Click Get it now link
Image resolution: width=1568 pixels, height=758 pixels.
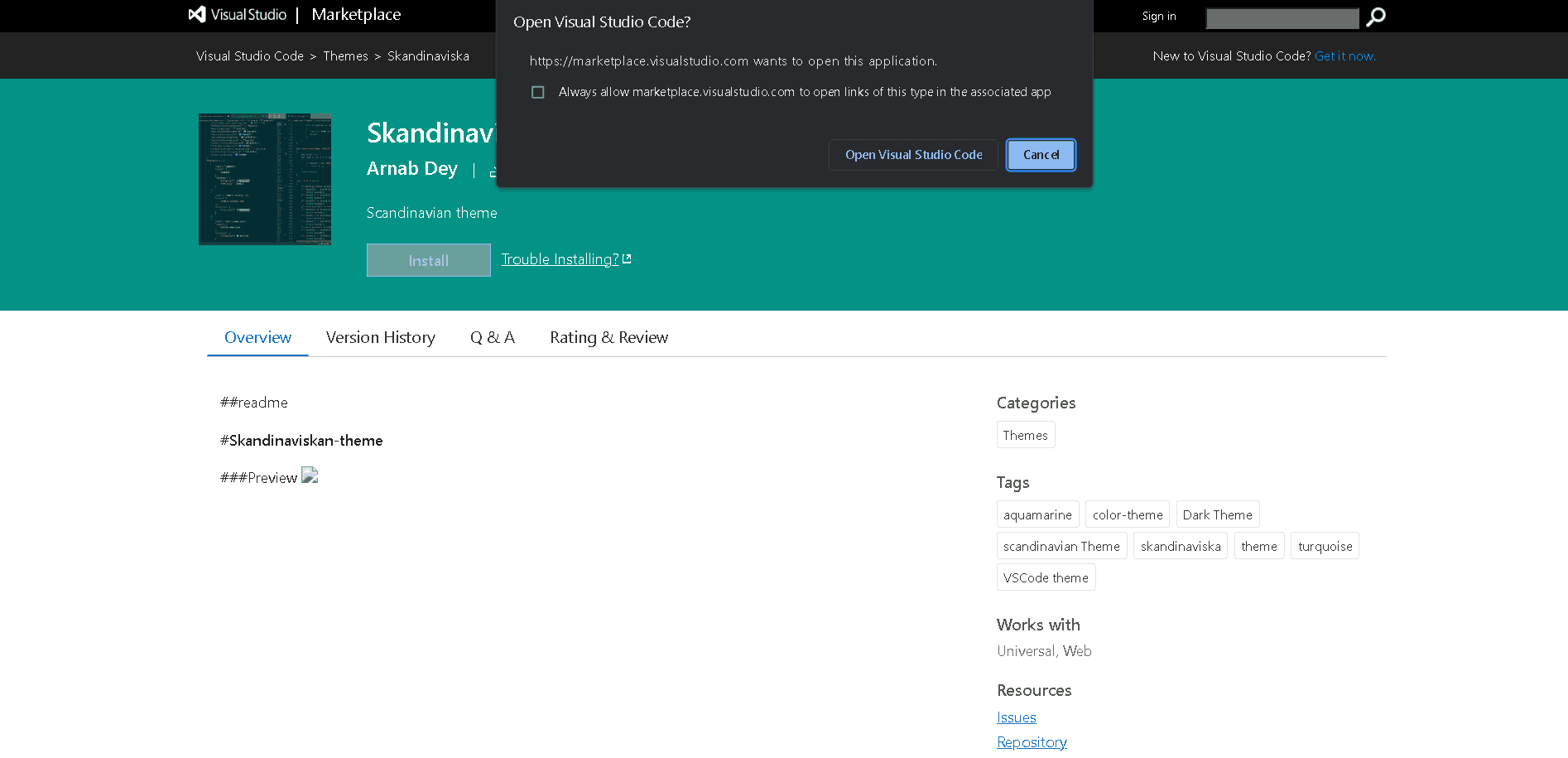click(x=1345, y=56)
